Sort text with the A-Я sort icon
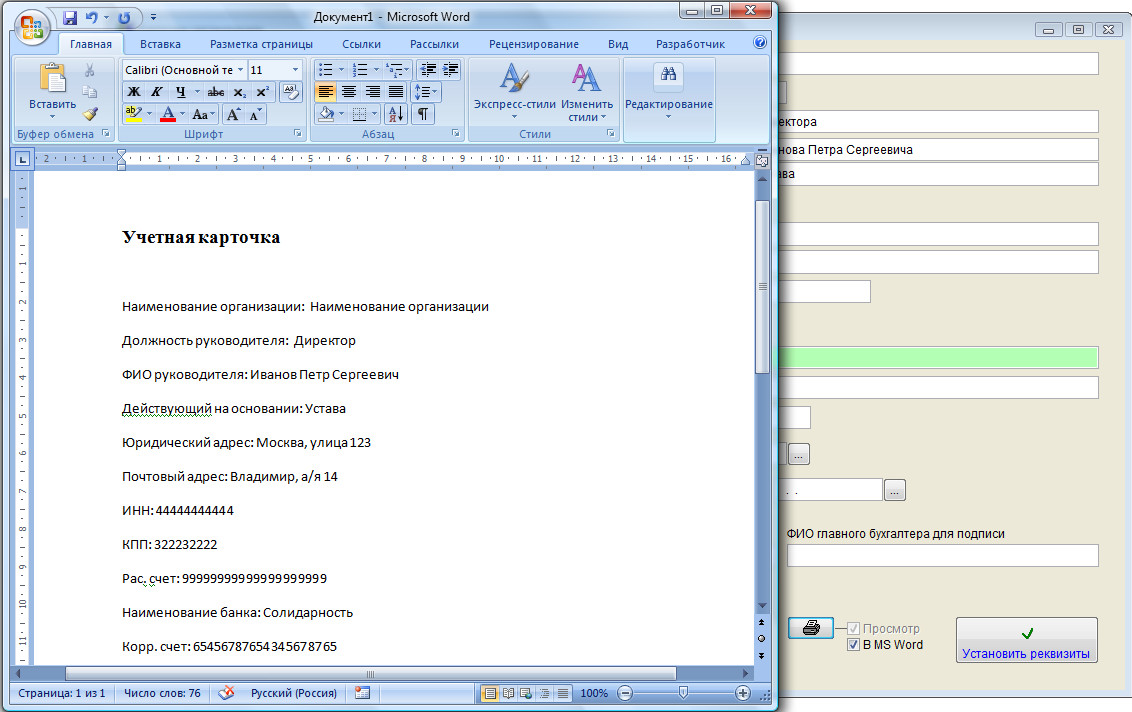Screen dimensions: 1132x712 coord(396,114)
